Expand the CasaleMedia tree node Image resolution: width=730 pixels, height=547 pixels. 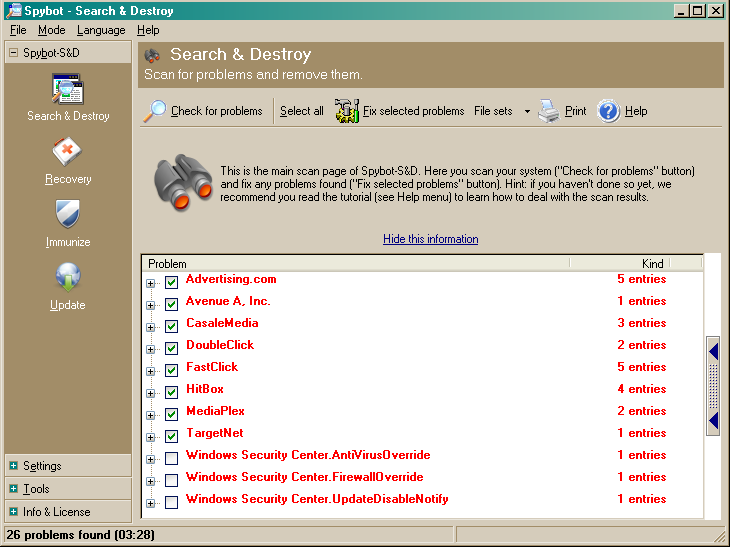[150, 327]
